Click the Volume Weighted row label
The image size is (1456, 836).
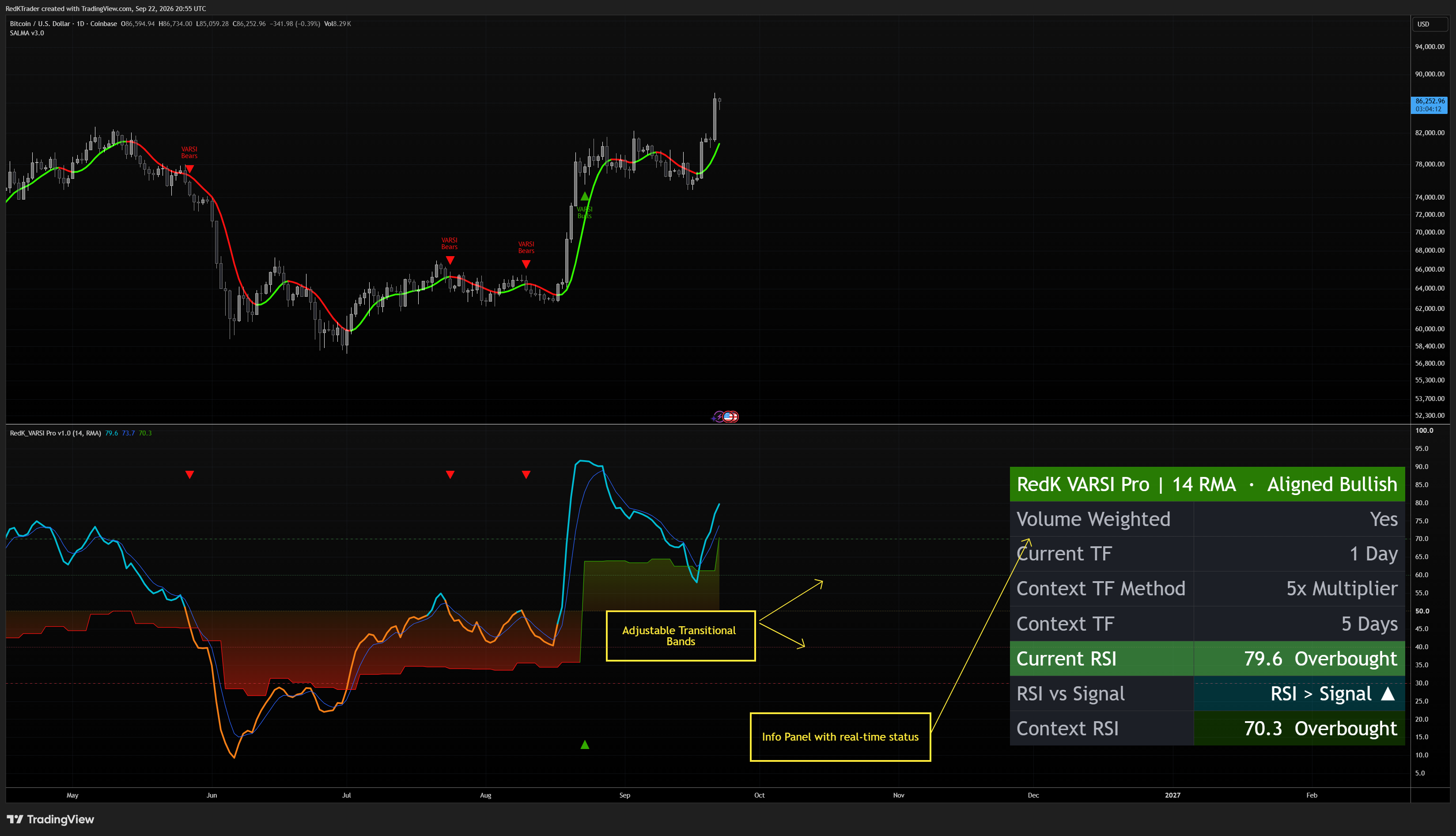click(1093, 519)
